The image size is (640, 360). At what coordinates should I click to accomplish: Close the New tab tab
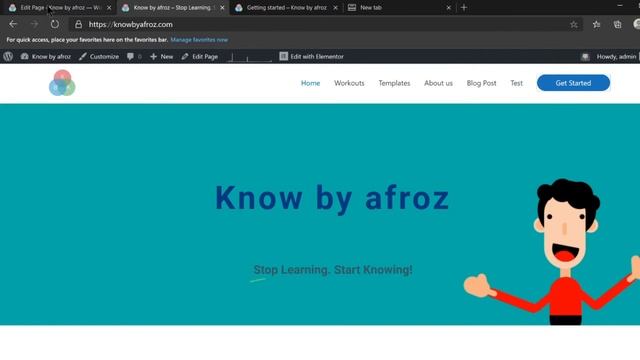[x=449, y=8]
